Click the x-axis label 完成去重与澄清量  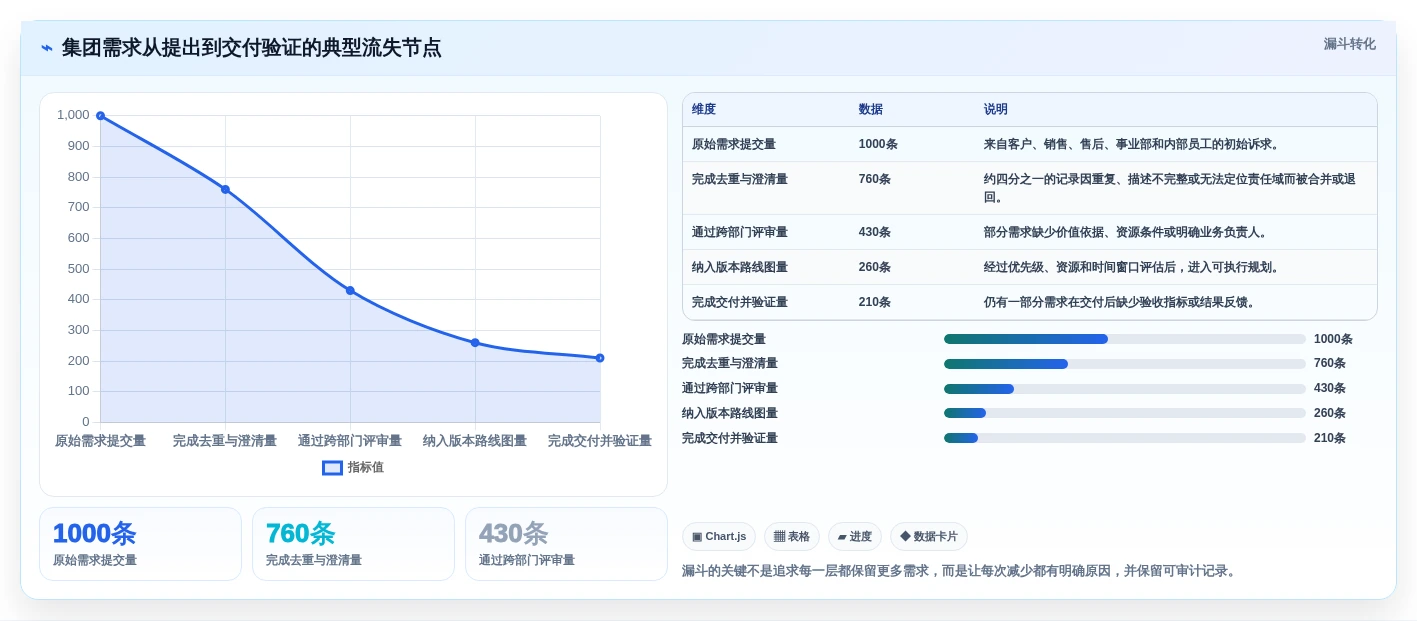(225, 441)
